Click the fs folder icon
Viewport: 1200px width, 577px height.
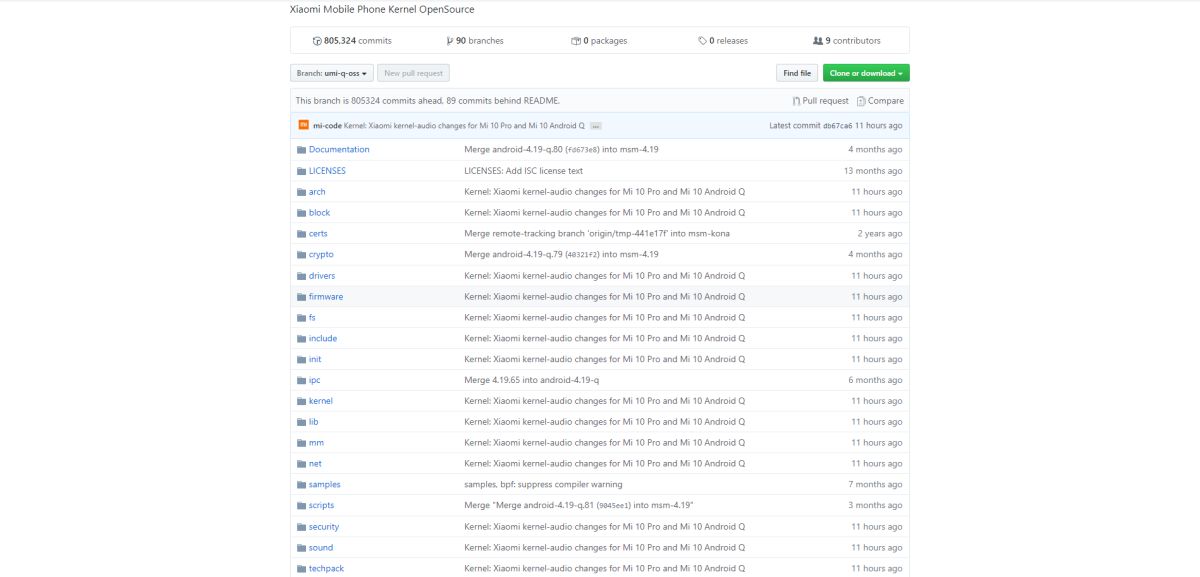pyautogui.click(x=300, y=318)
